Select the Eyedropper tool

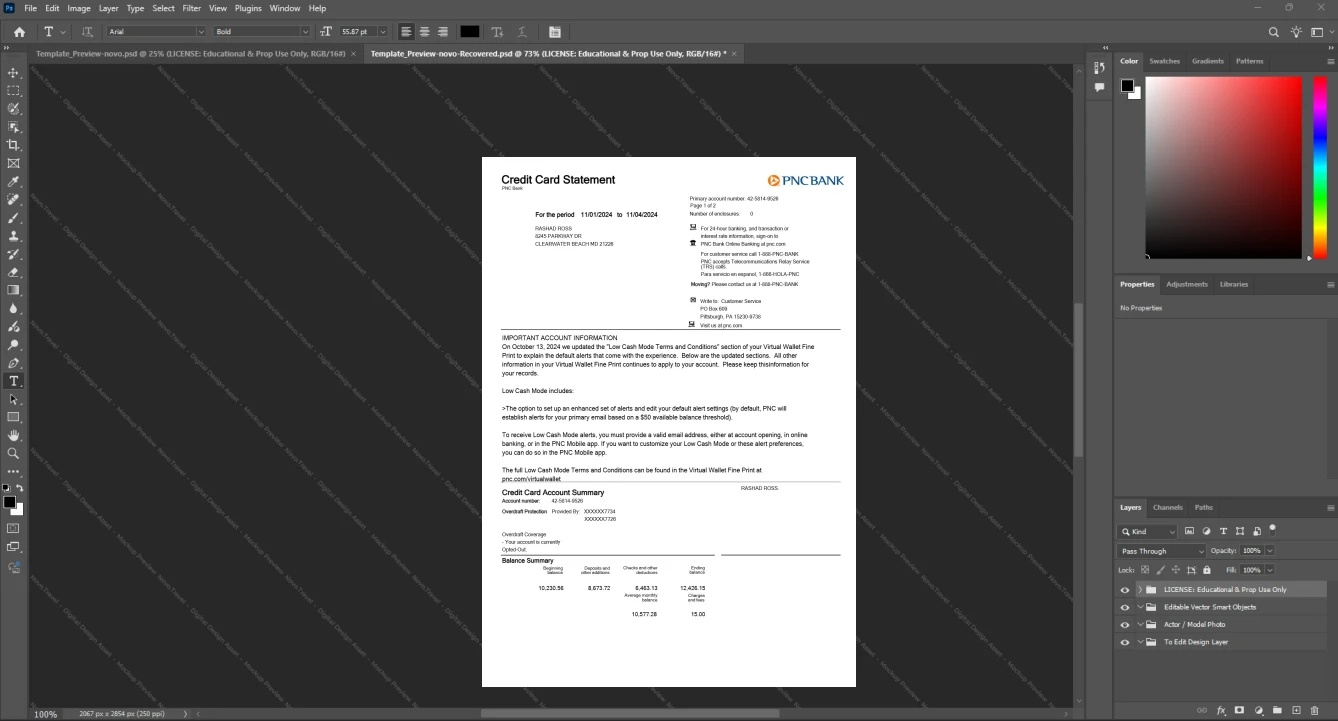pyautogui.click(x=14, y=182)
